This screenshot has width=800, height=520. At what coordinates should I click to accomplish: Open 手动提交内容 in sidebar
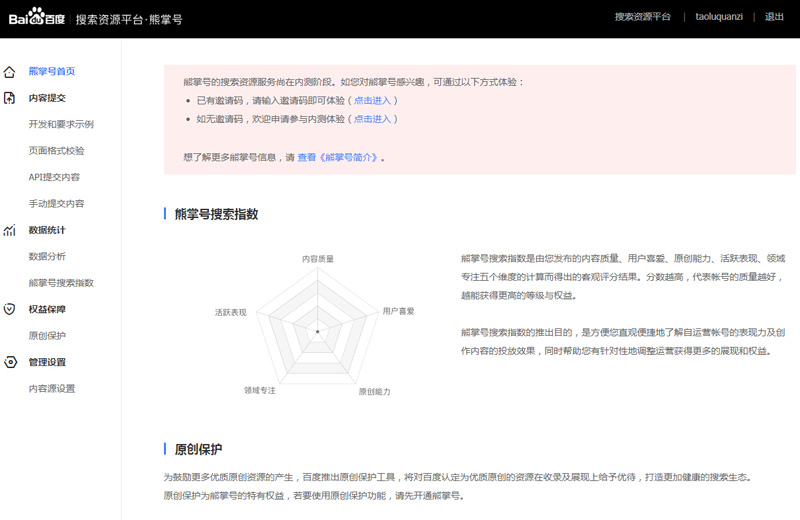tap(56, 204)
